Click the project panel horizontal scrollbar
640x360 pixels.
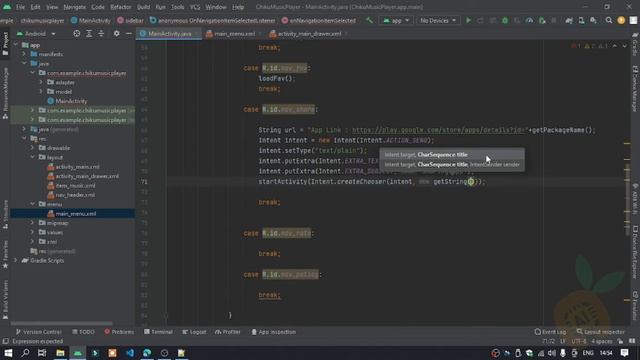61,324
